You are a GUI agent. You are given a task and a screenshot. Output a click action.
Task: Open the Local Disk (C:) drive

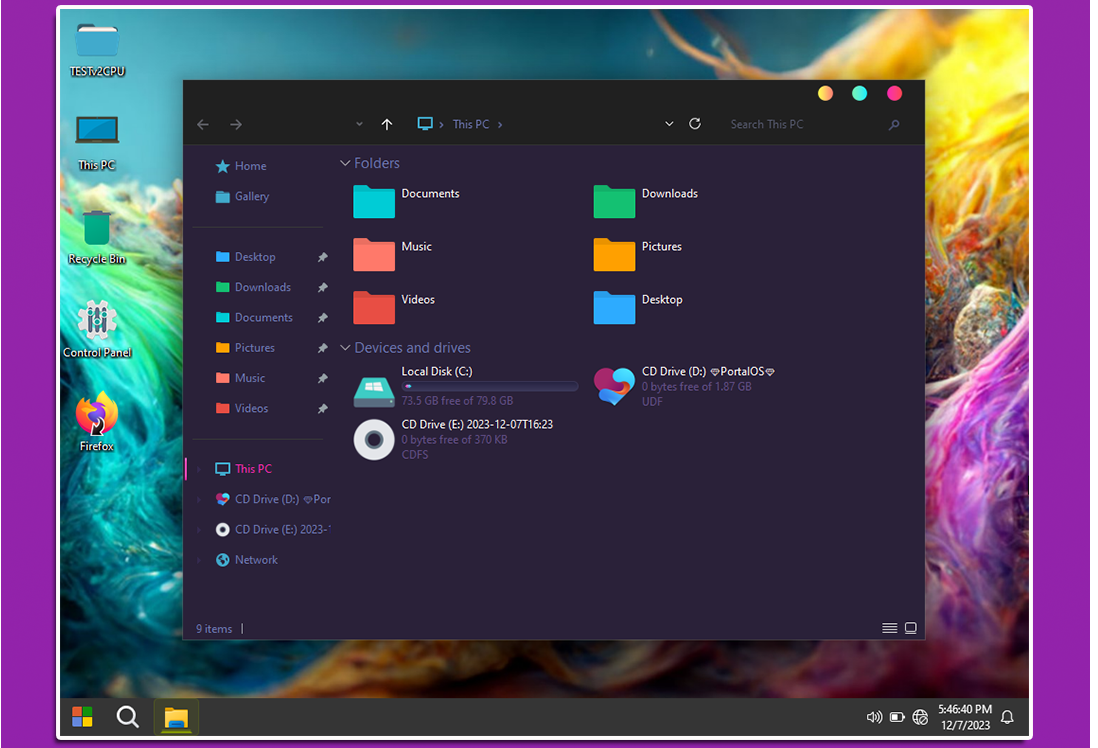point(375,387)
